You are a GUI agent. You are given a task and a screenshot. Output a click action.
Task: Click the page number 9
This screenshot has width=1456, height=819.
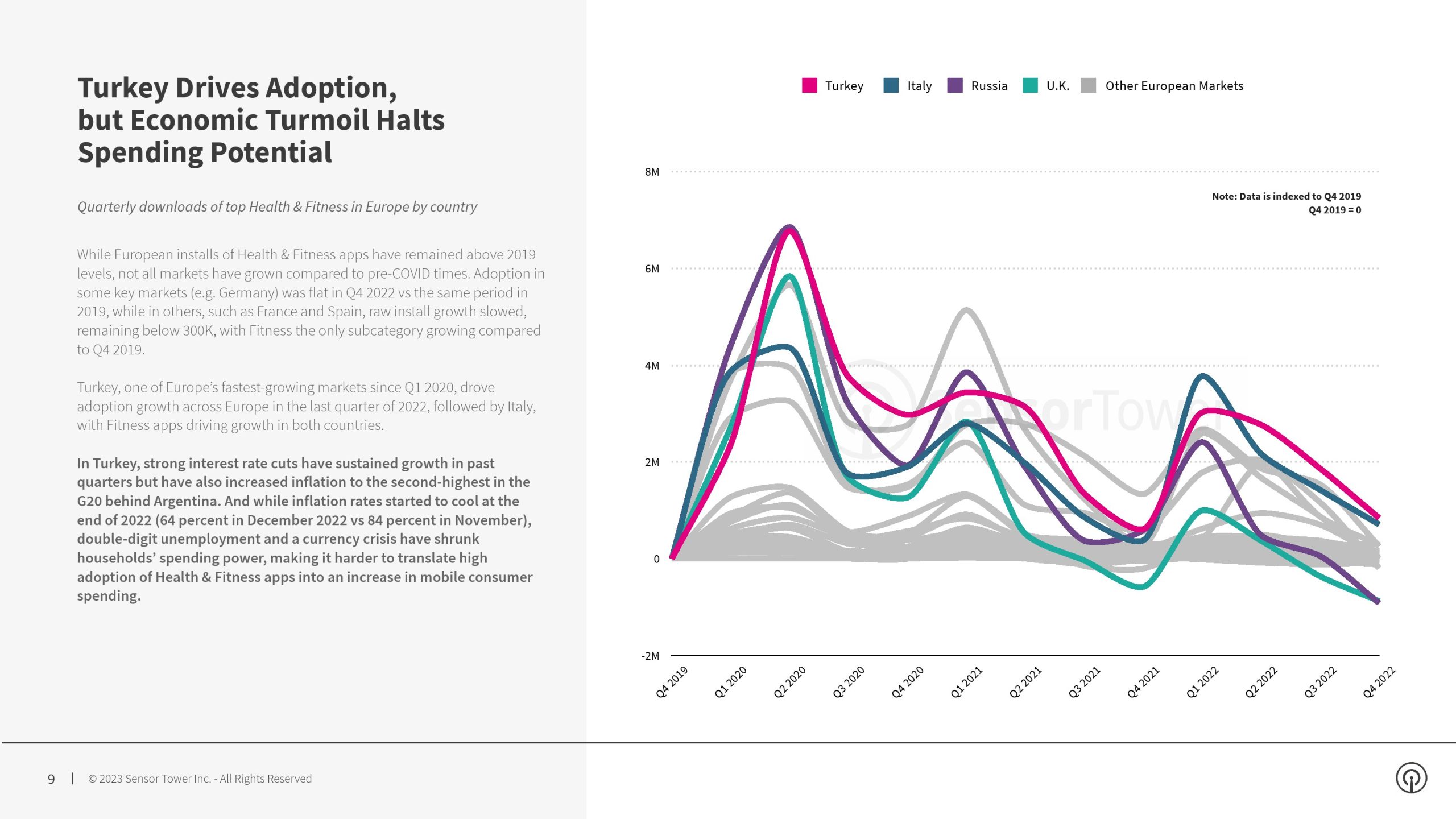(51, 779)
